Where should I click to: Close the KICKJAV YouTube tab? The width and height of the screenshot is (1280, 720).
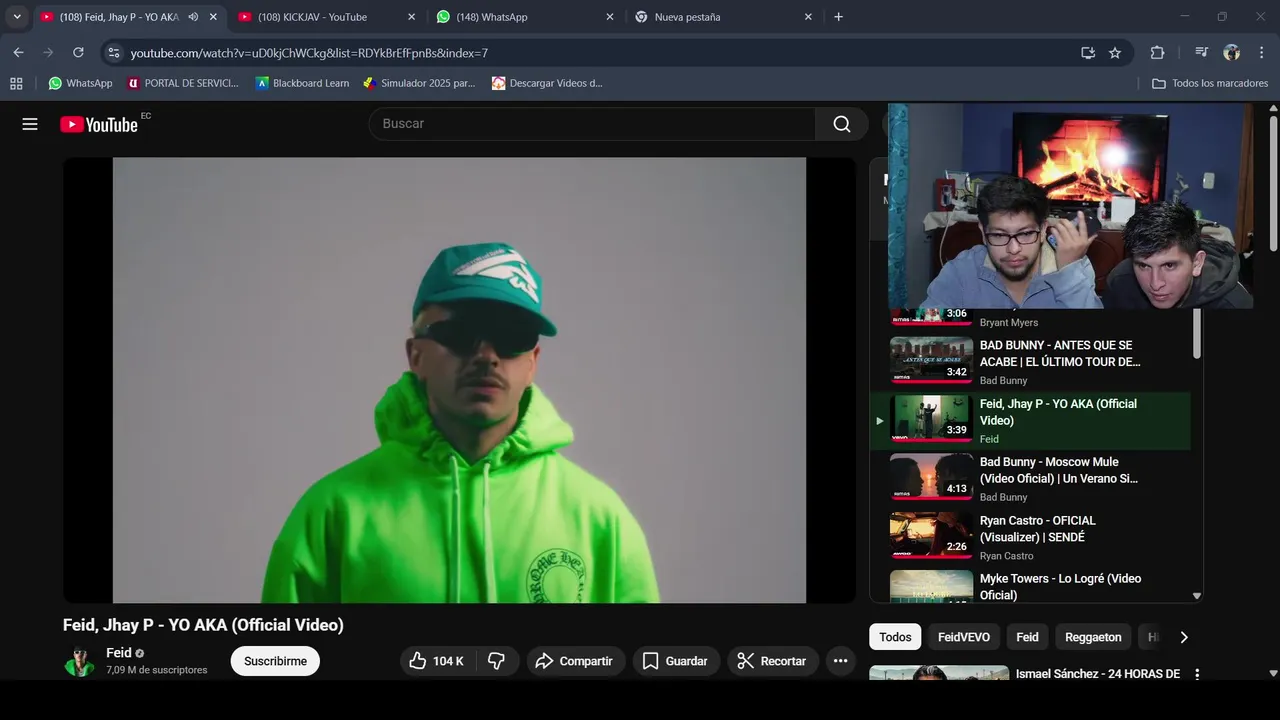411,17
